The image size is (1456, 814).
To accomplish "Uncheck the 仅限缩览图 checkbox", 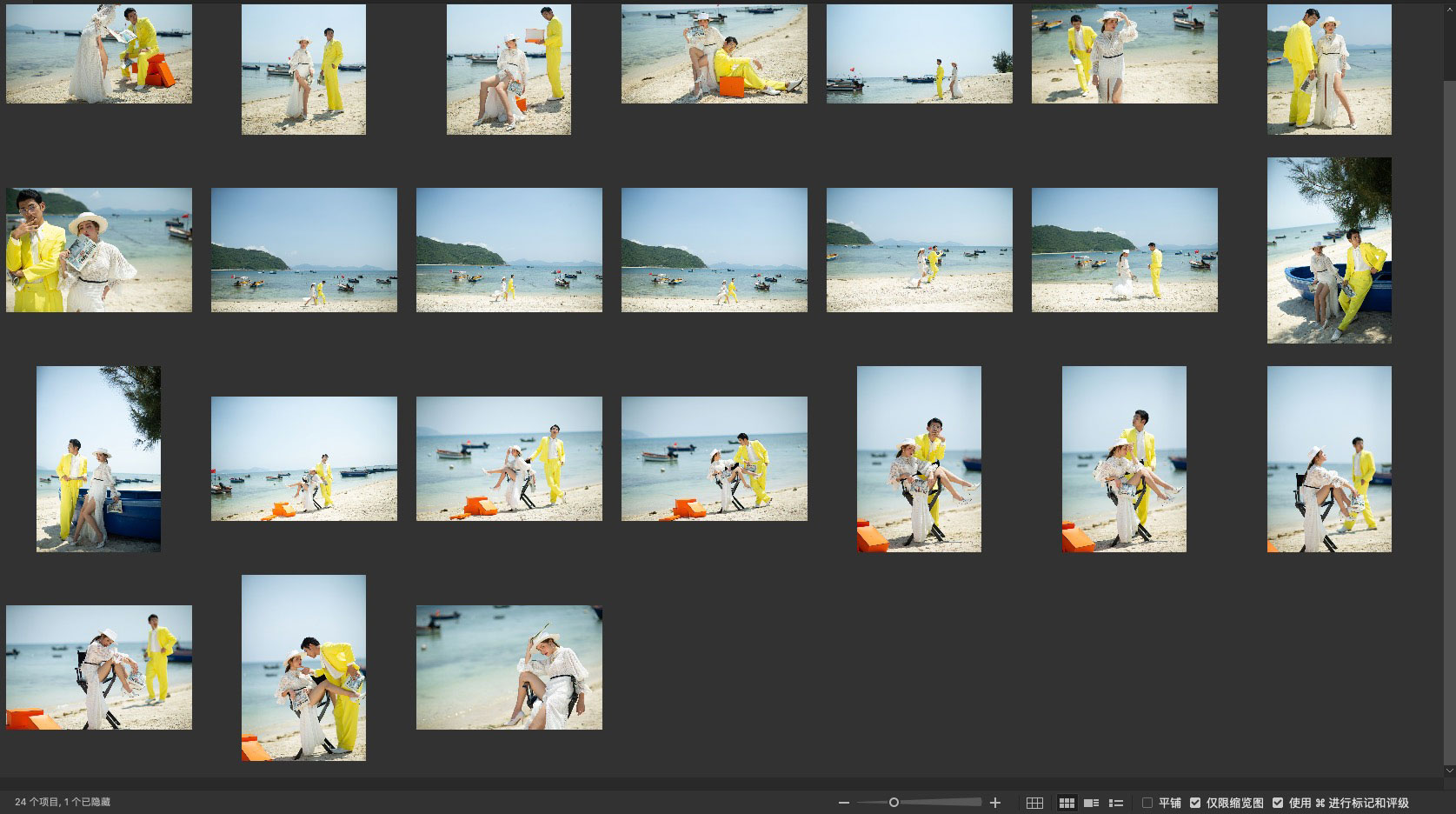I will coord(1195,803).
